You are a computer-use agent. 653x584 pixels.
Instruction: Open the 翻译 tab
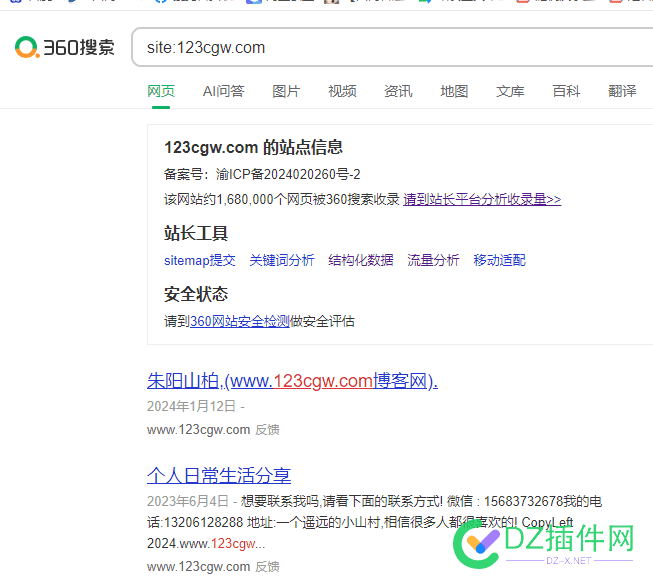(x=622, y=91)
